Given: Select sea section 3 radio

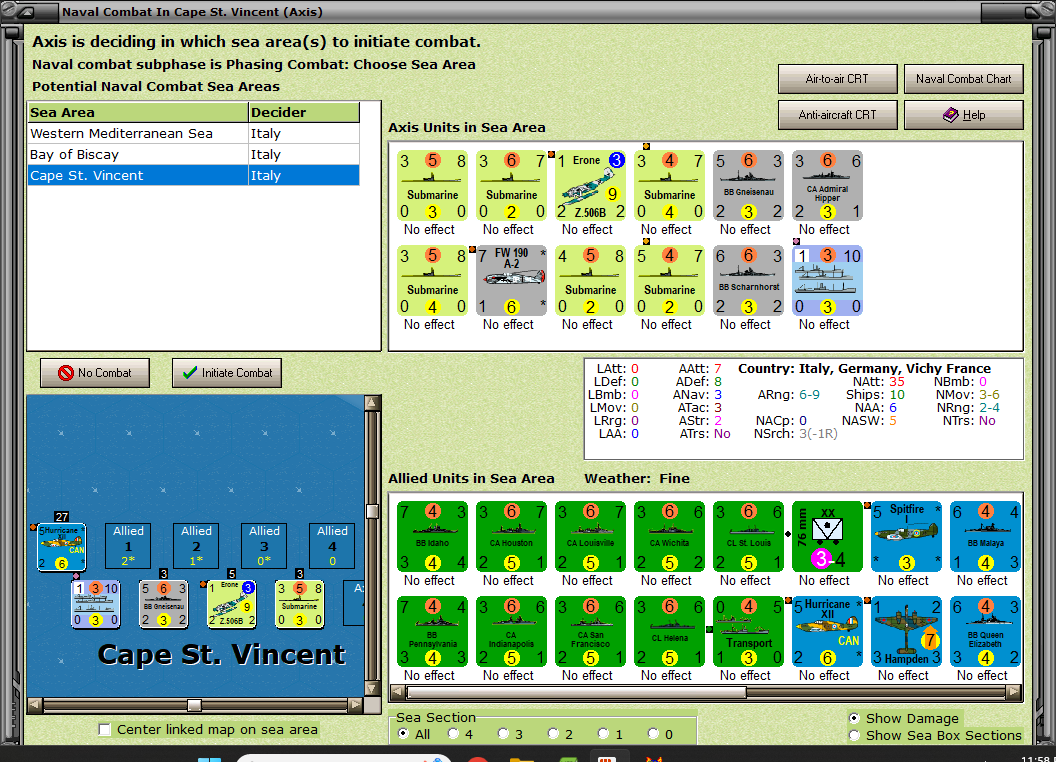Looking at the screenshot, I should (x=503, y=733).
